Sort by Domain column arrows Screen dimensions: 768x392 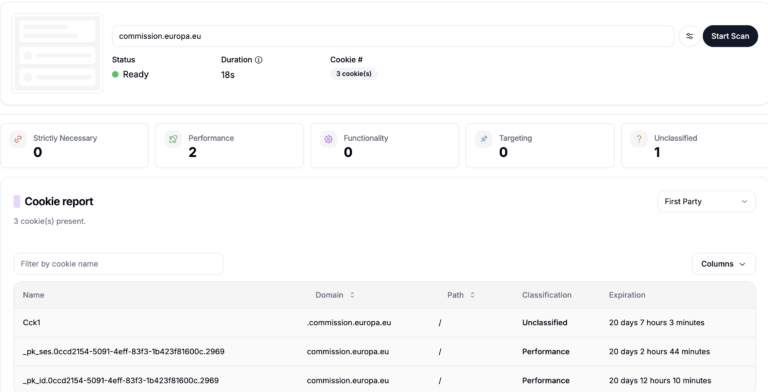point(352,295)
